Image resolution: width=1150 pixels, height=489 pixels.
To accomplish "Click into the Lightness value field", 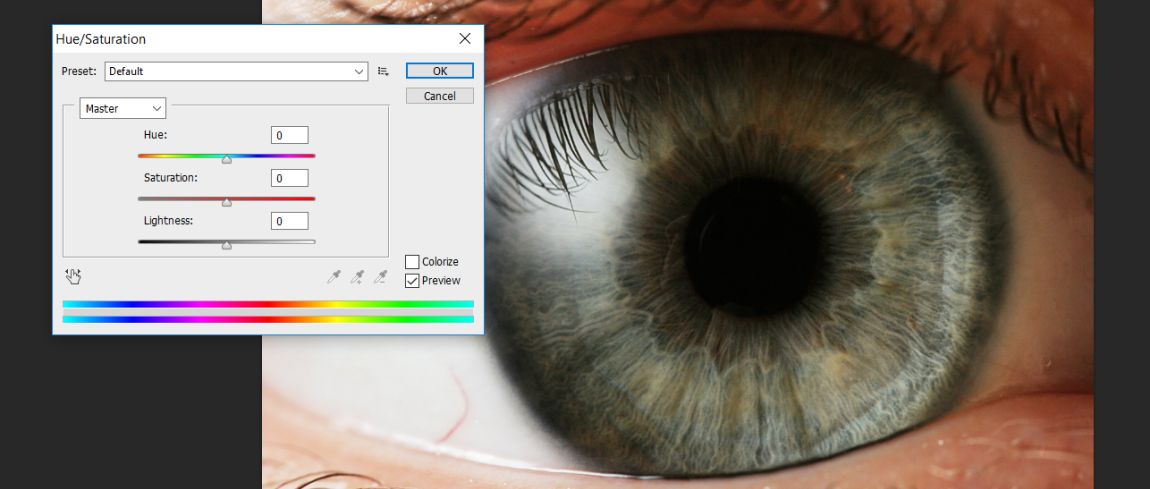I will tap(290, 221).
